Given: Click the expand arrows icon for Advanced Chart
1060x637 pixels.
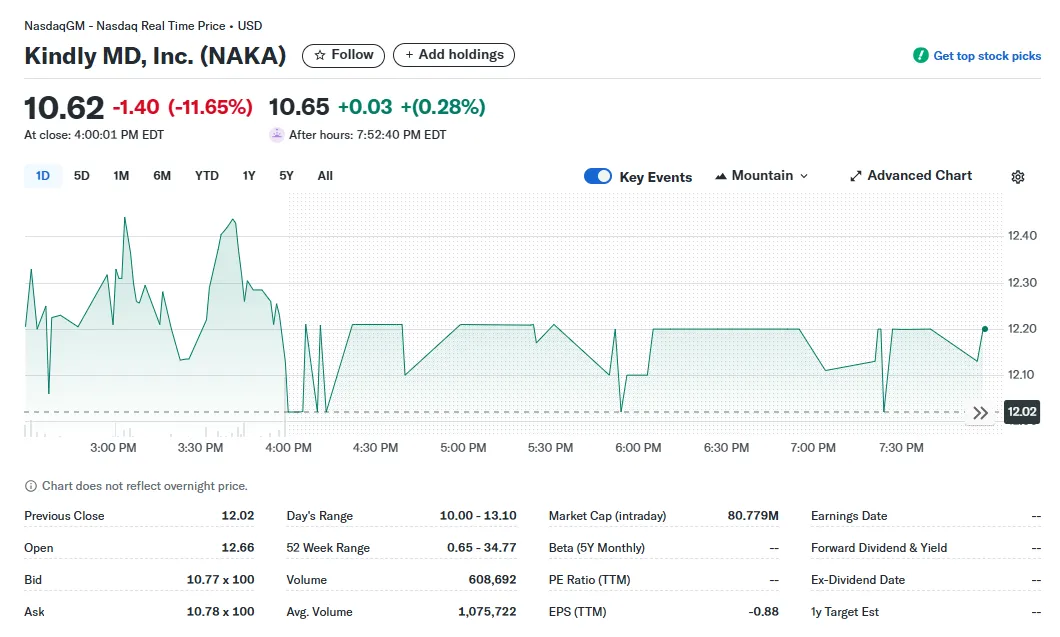Looking at the screenshot, I should tap(855, 176).
